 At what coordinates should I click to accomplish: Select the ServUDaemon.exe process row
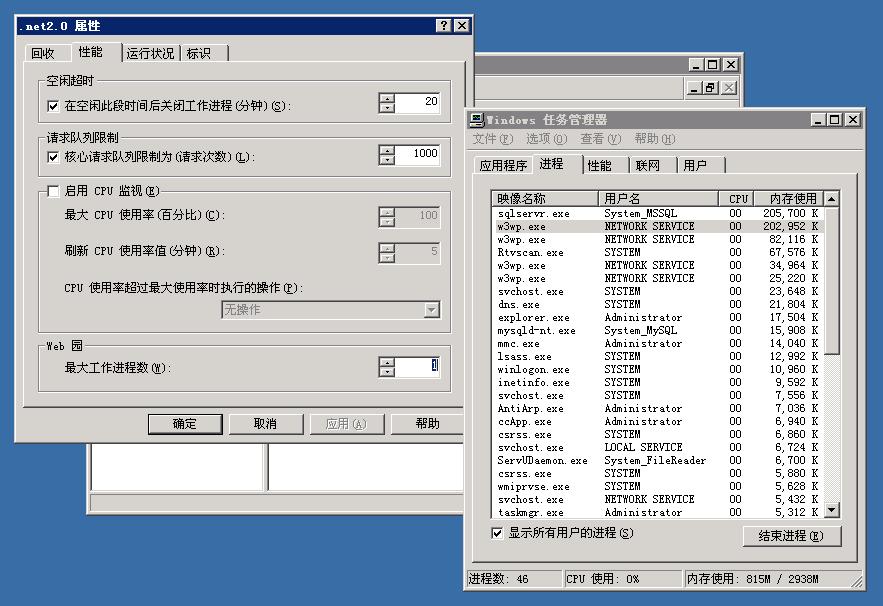pyautogui.click(x=658, y=461)
